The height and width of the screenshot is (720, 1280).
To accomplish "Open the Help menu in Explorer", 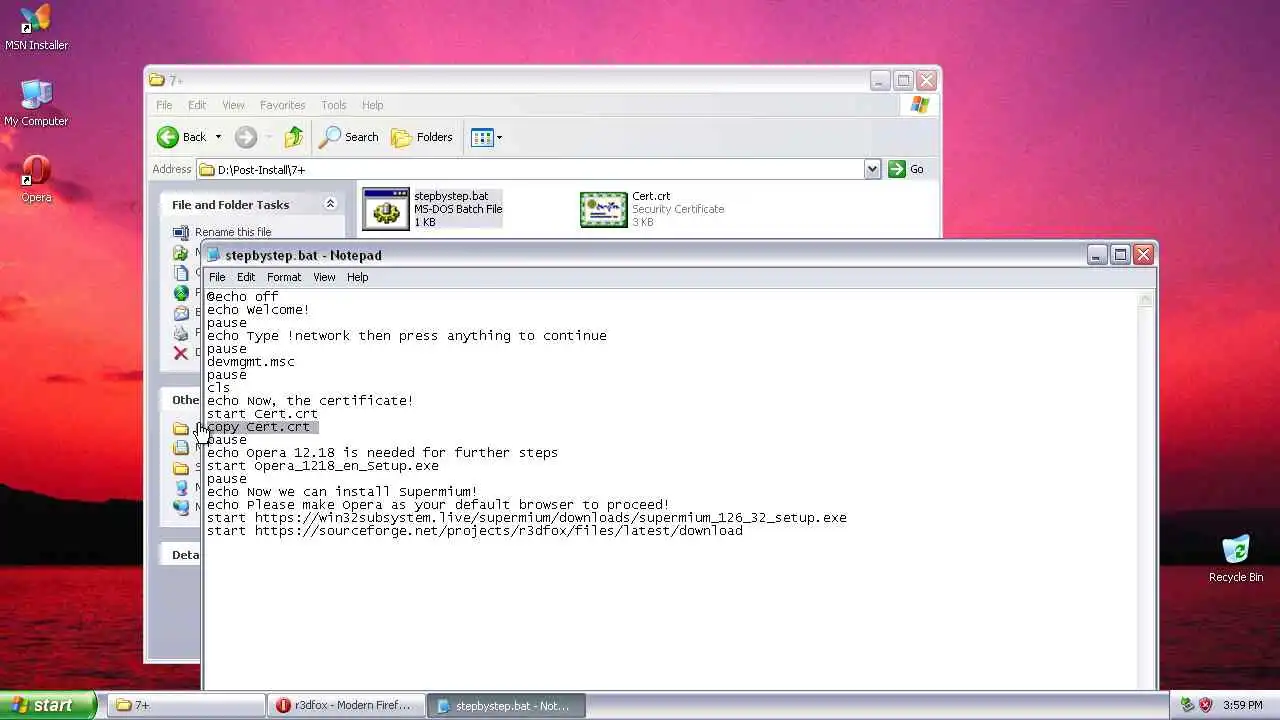I will [x=373, y=105].
